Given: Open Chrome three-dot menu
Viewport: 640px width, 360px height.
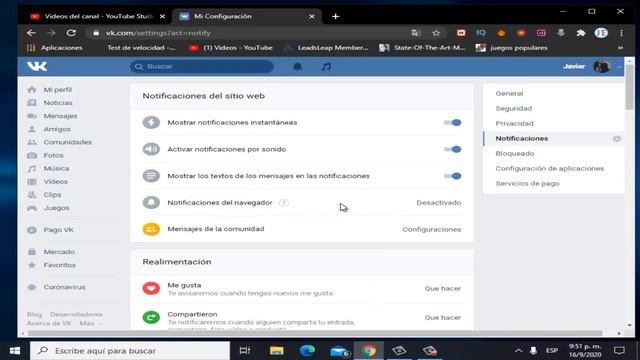Looking at the screenshot, I should [621, 33].
